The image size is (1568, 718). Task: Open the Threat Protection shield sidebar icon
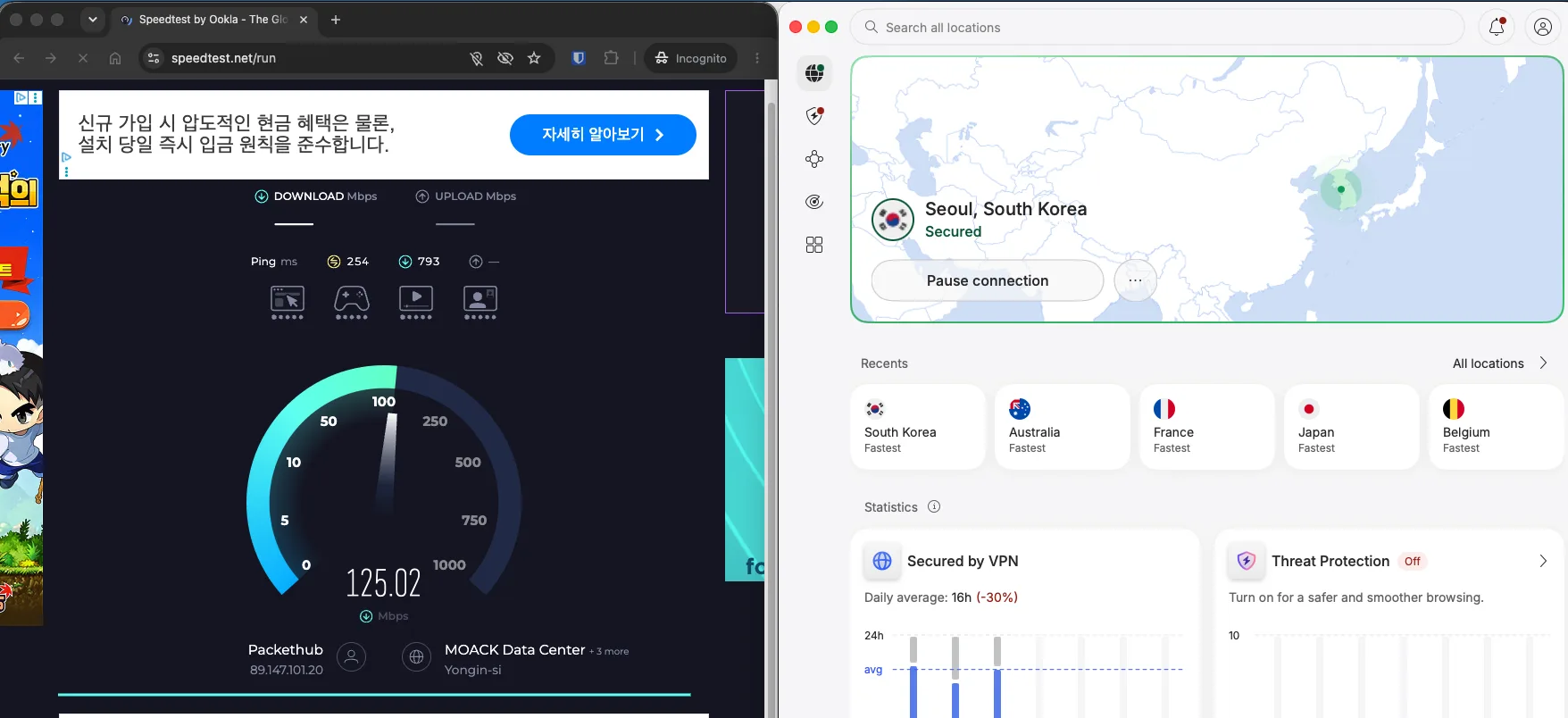(x=814, y=116)
